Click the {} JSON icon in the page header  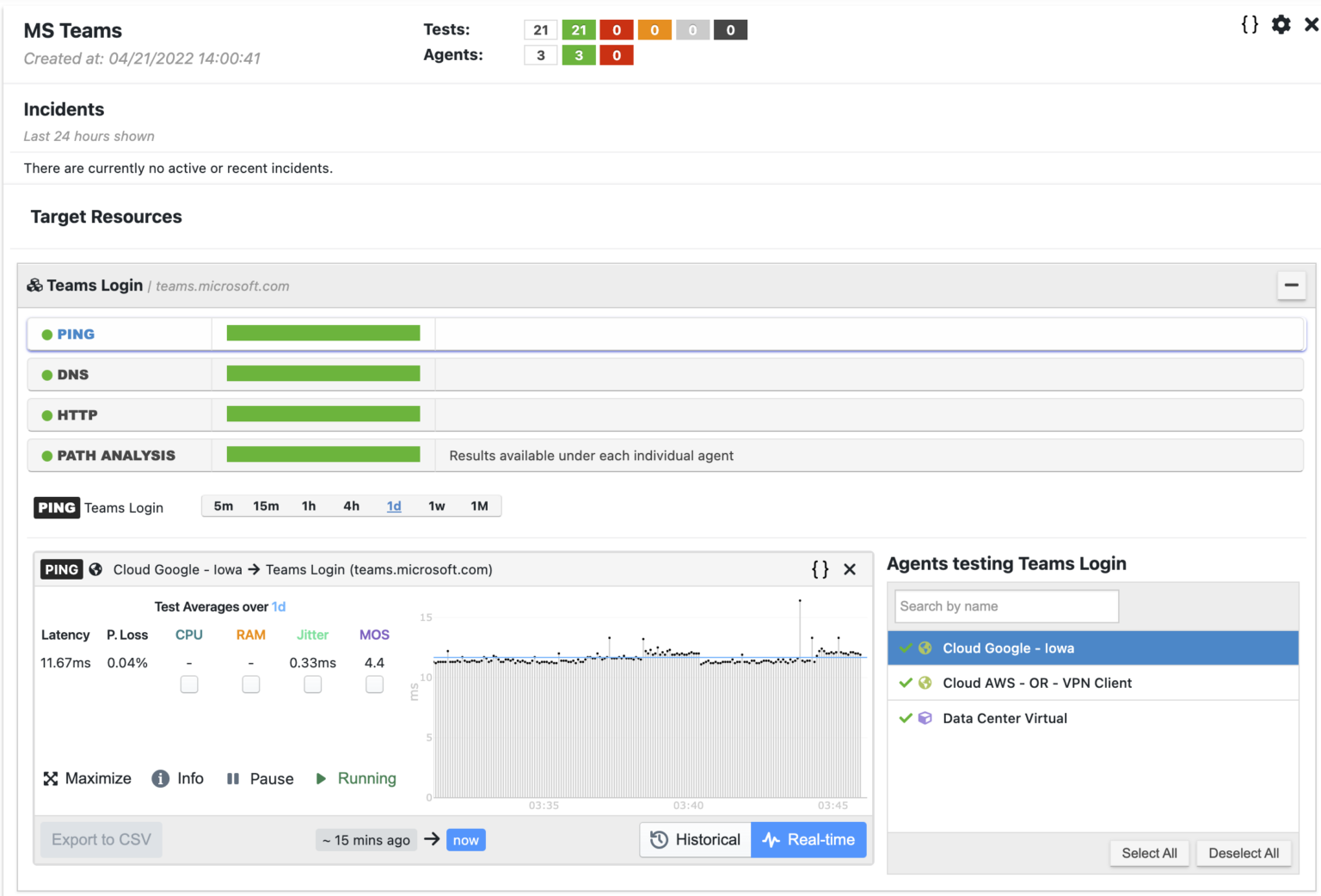pyautogui.click(x=1248, y=25)
